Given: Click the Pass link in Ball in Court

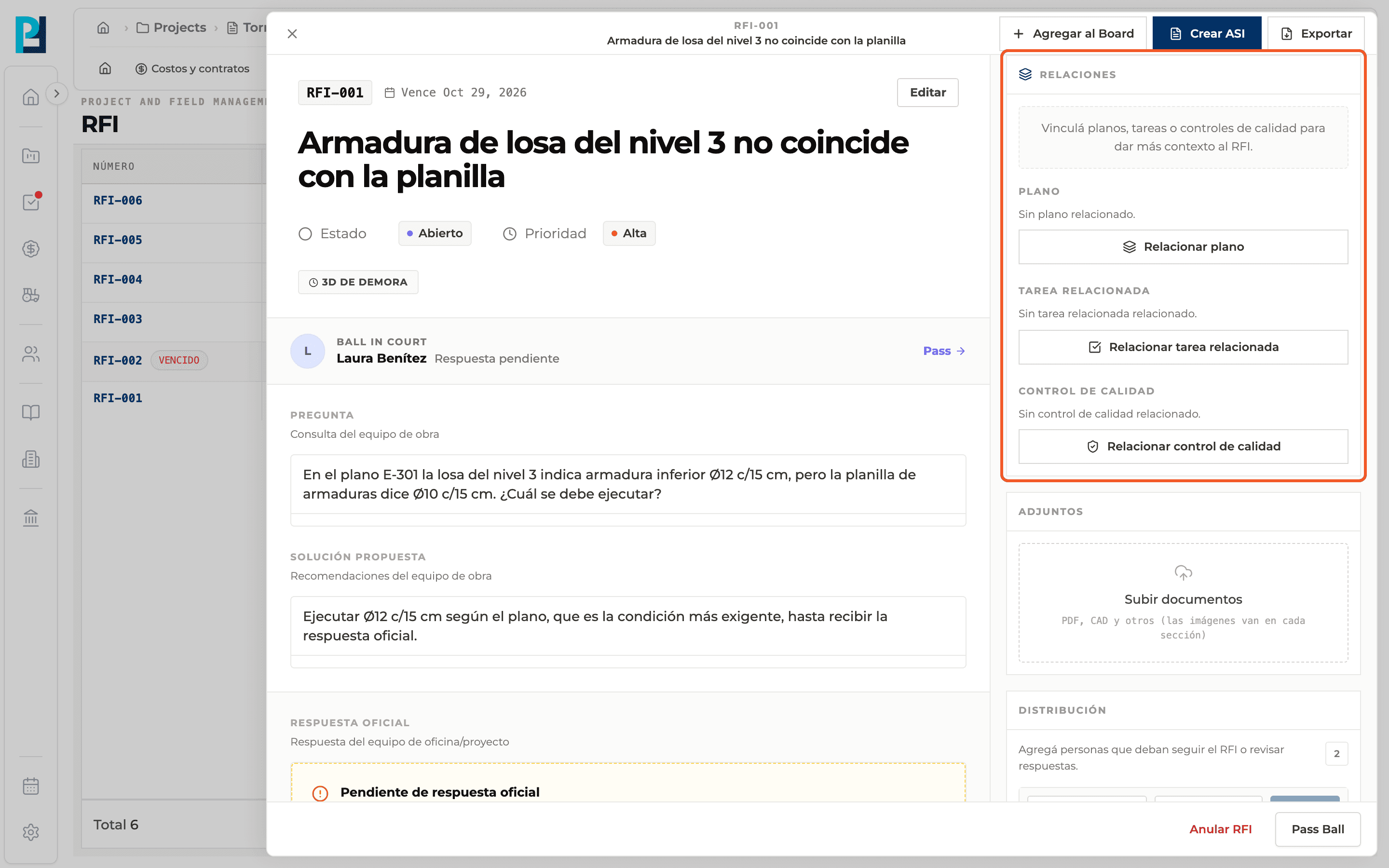Looking at the screenshot, I should [x=943, y=351].
